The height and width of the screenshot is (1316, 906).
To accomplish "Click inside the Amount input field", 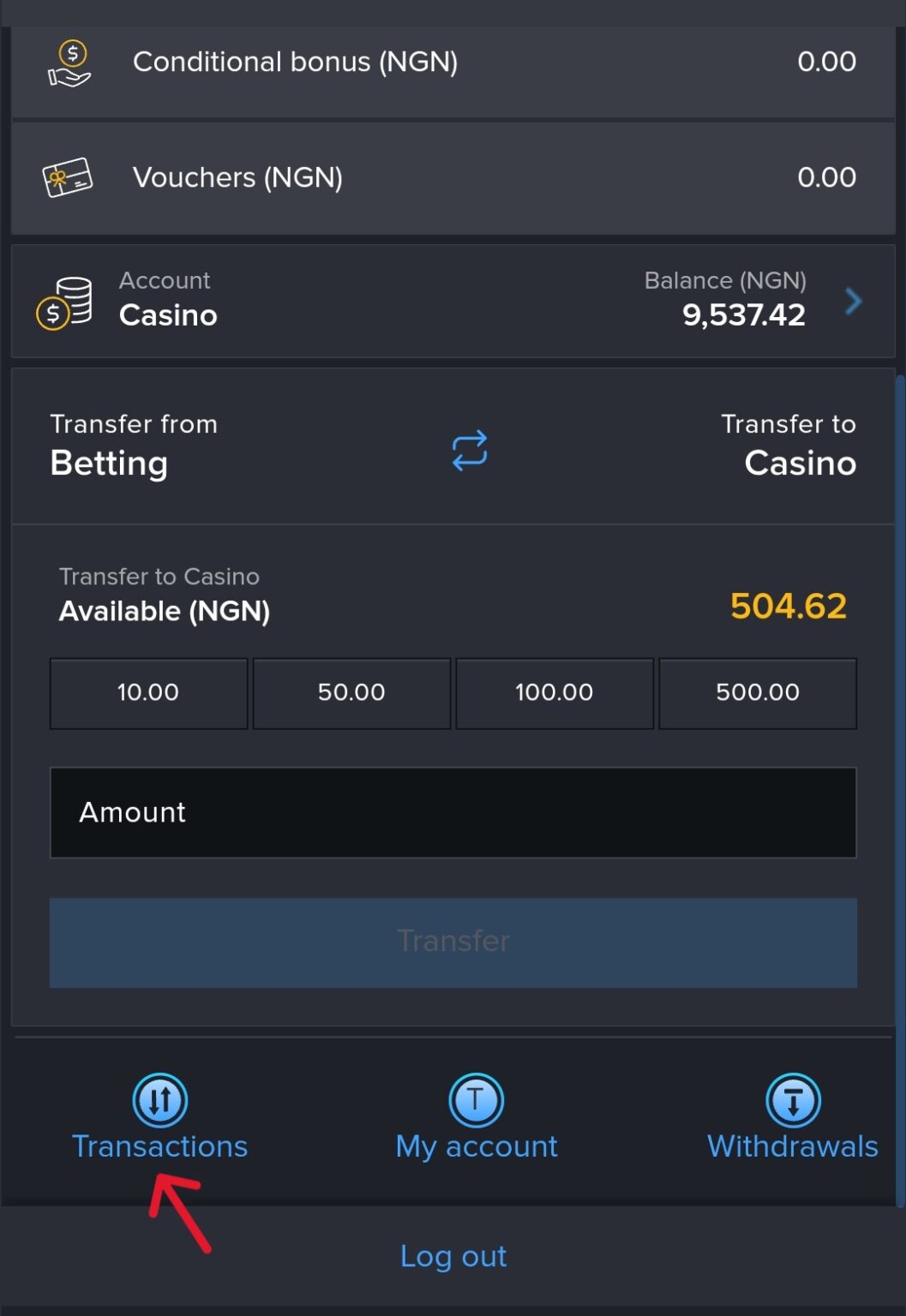I will pyautogui.click(x=453, y=812).
